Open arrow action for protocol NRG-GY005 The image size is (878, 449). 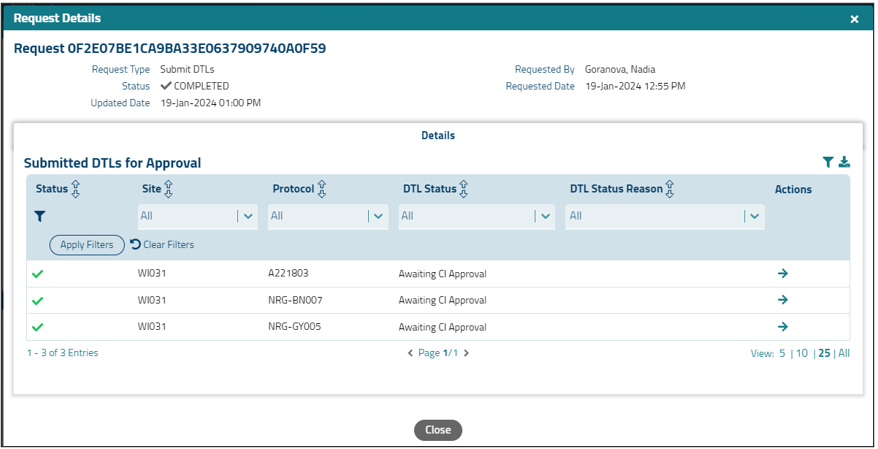[783, 326]
